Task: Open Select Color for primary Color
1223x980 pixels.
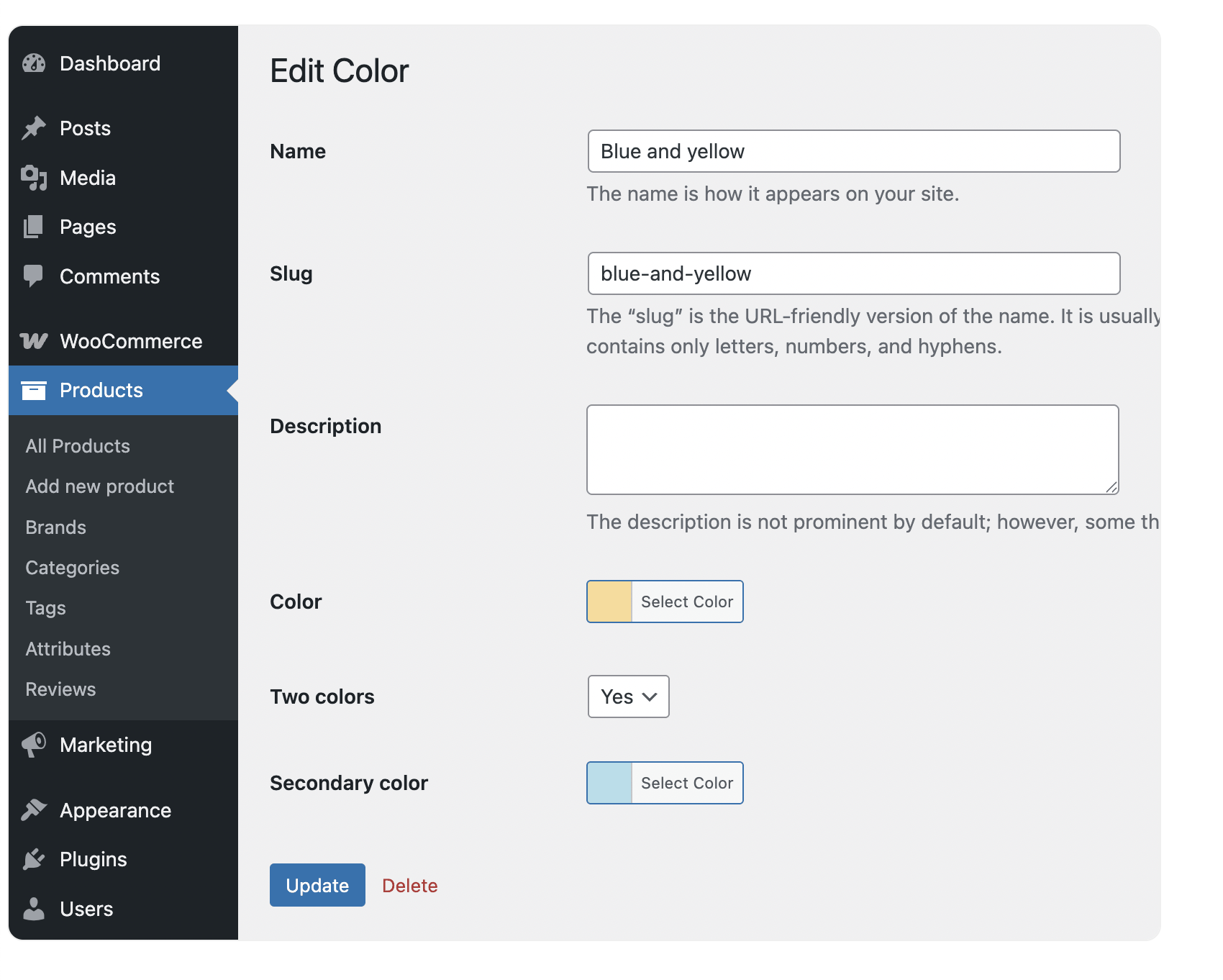Action: tap(686, 602)
